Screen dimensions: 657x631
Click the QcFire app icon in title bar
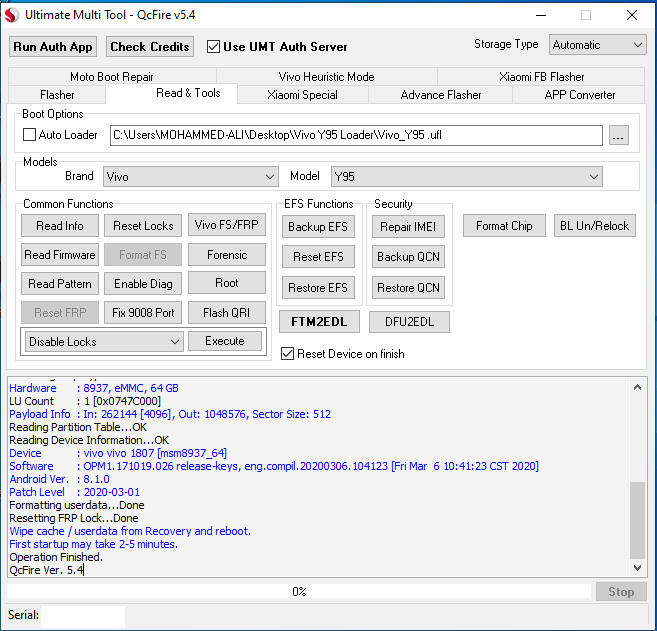point(12,15)
